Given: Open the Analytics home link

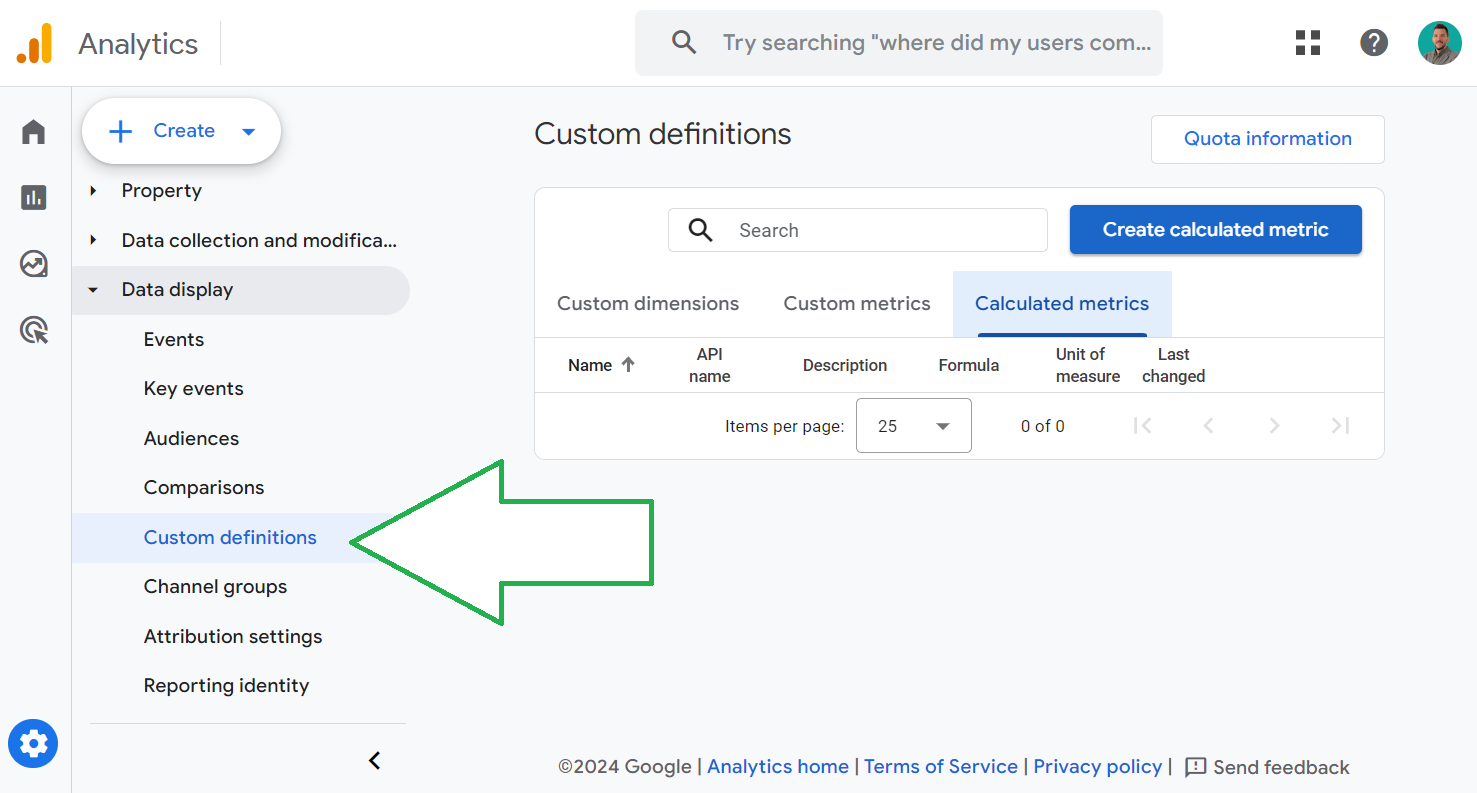Looking at the screenshot, I should tap(778, 767).
